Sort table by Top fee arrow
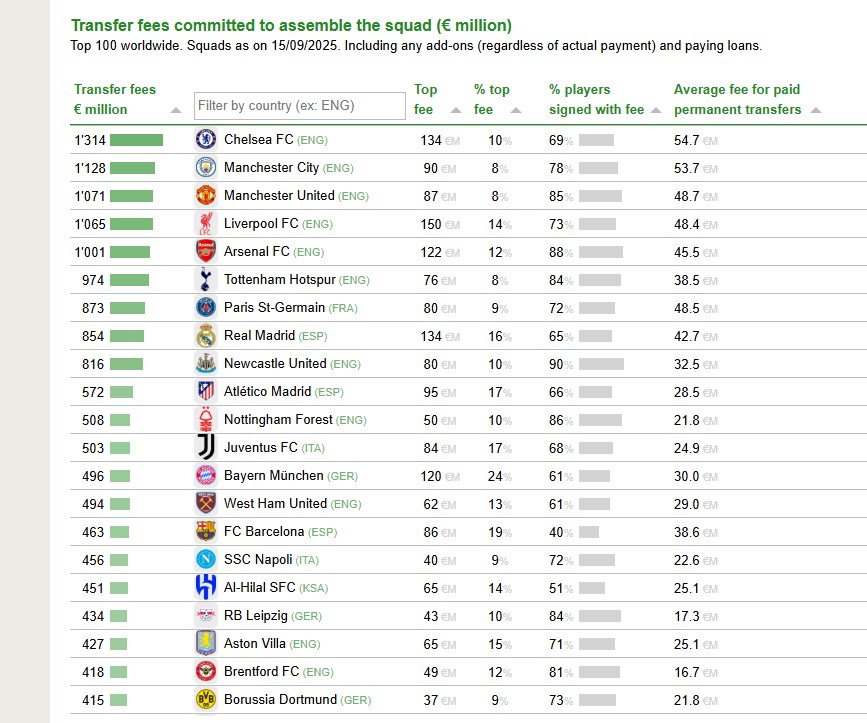The height and width of the screenshot is (723, 867). tap(456, 110)
